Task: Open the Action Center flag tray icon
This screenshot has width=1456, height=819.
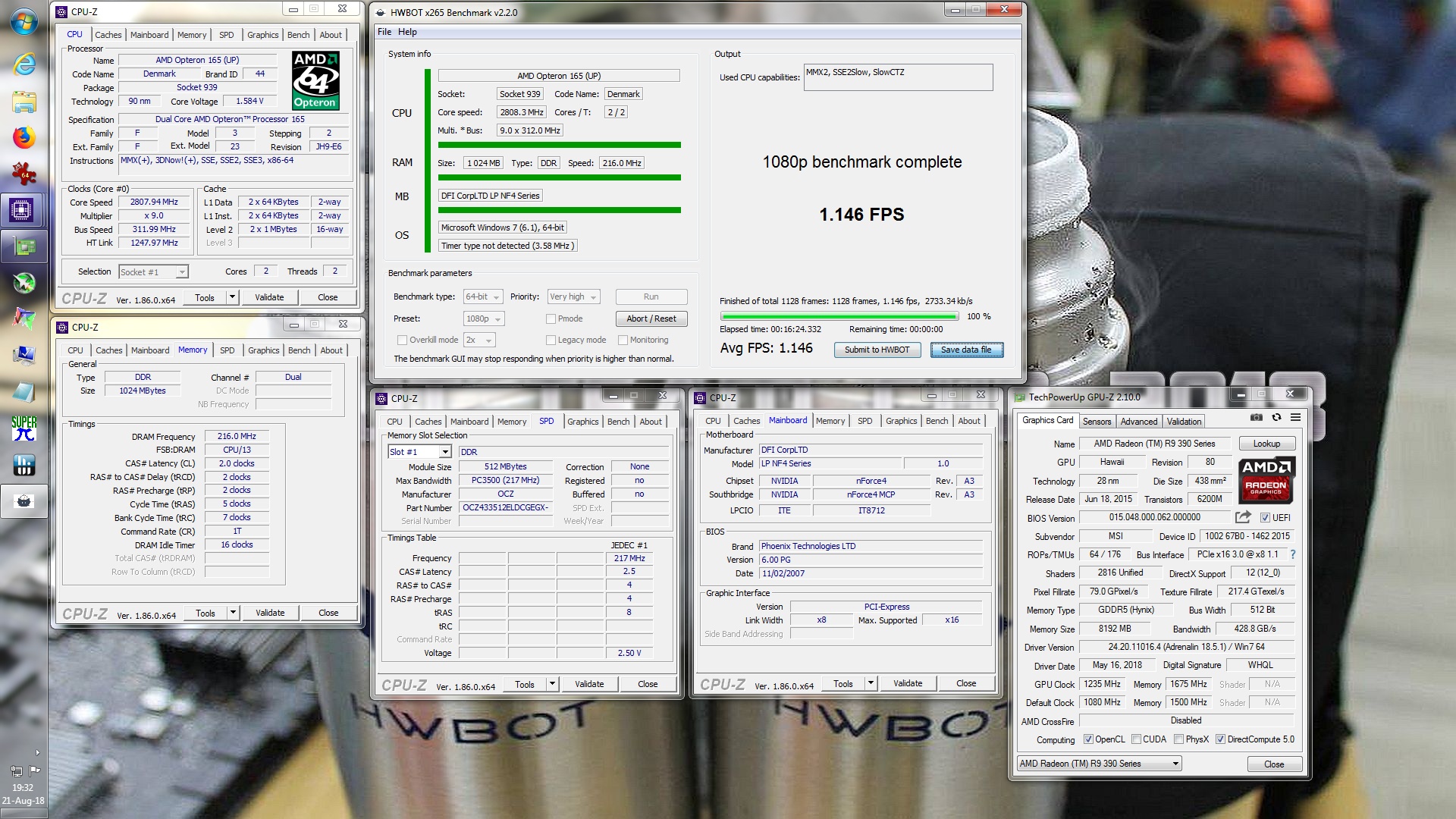Action: pyautogui.click(x=34, y=770)
